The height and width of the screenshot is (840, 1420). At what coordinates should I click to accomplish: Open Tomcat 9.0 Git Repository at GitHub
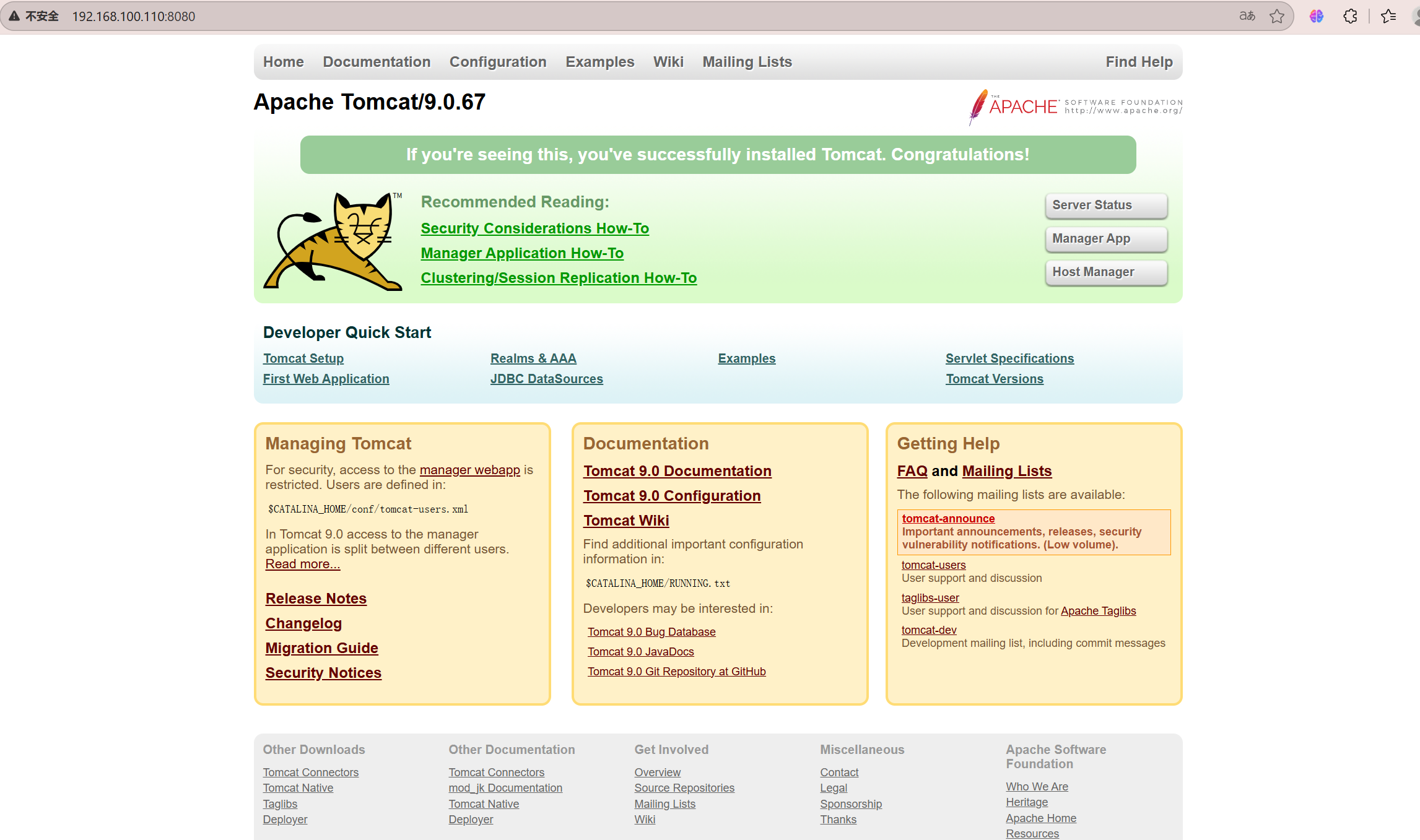[x=676, y=672]
